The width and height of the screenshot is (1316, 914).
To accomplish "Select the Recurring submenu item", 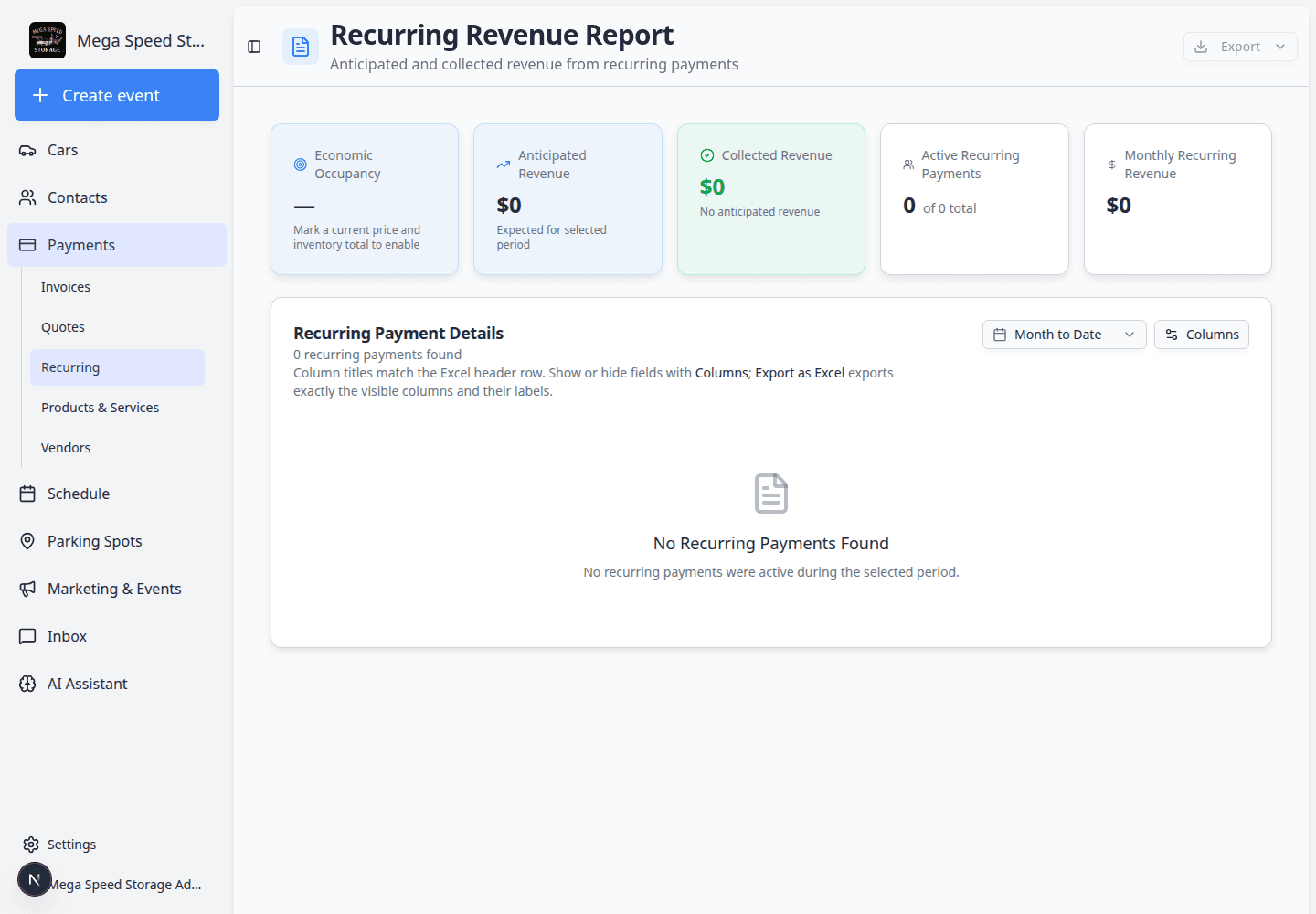I will click(117, 367).
